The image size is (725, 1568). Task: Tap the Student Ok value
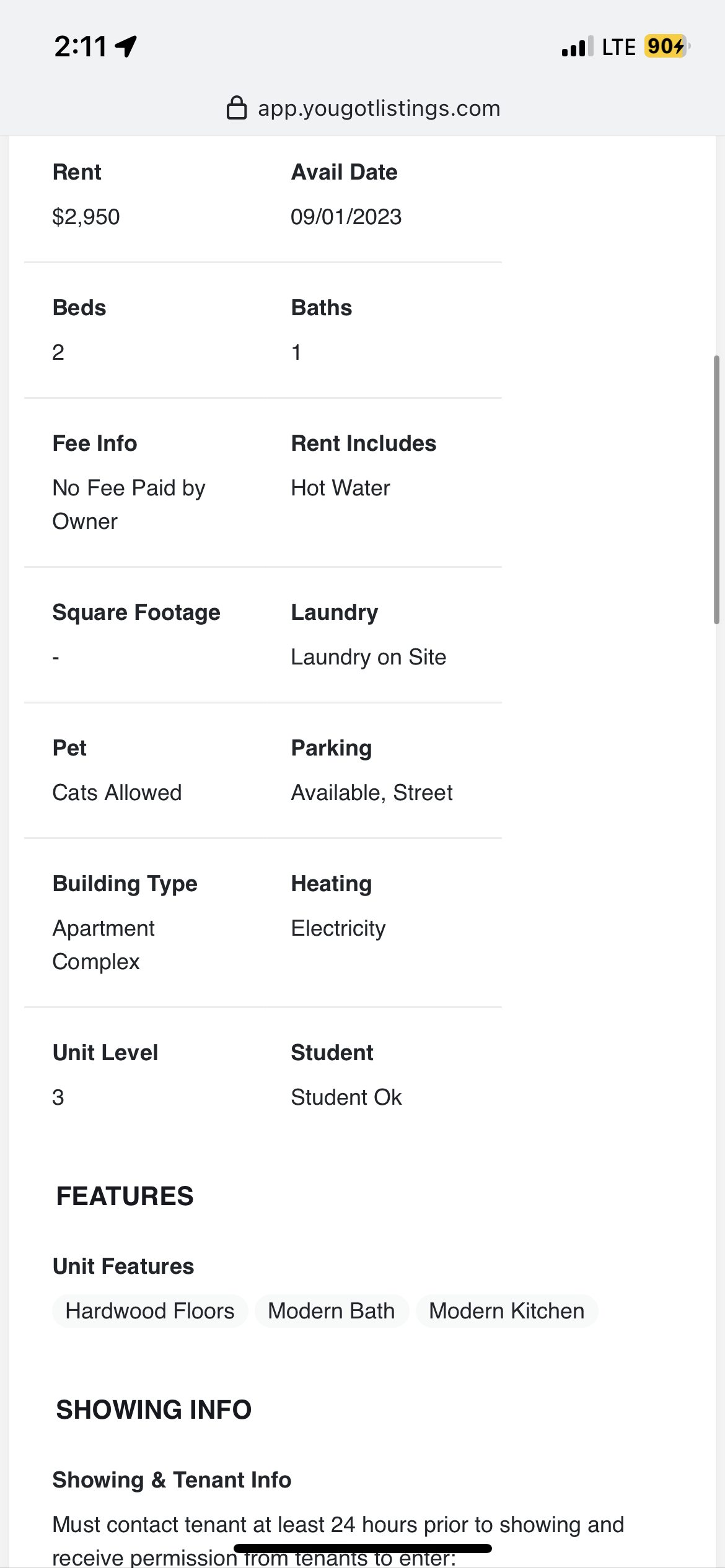346,1097
